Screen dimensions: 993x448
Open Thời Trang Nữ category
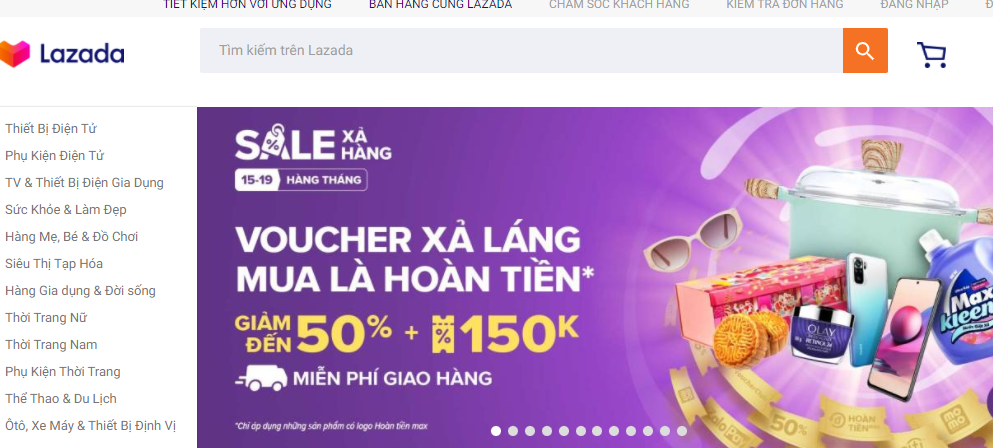(46, 318)
